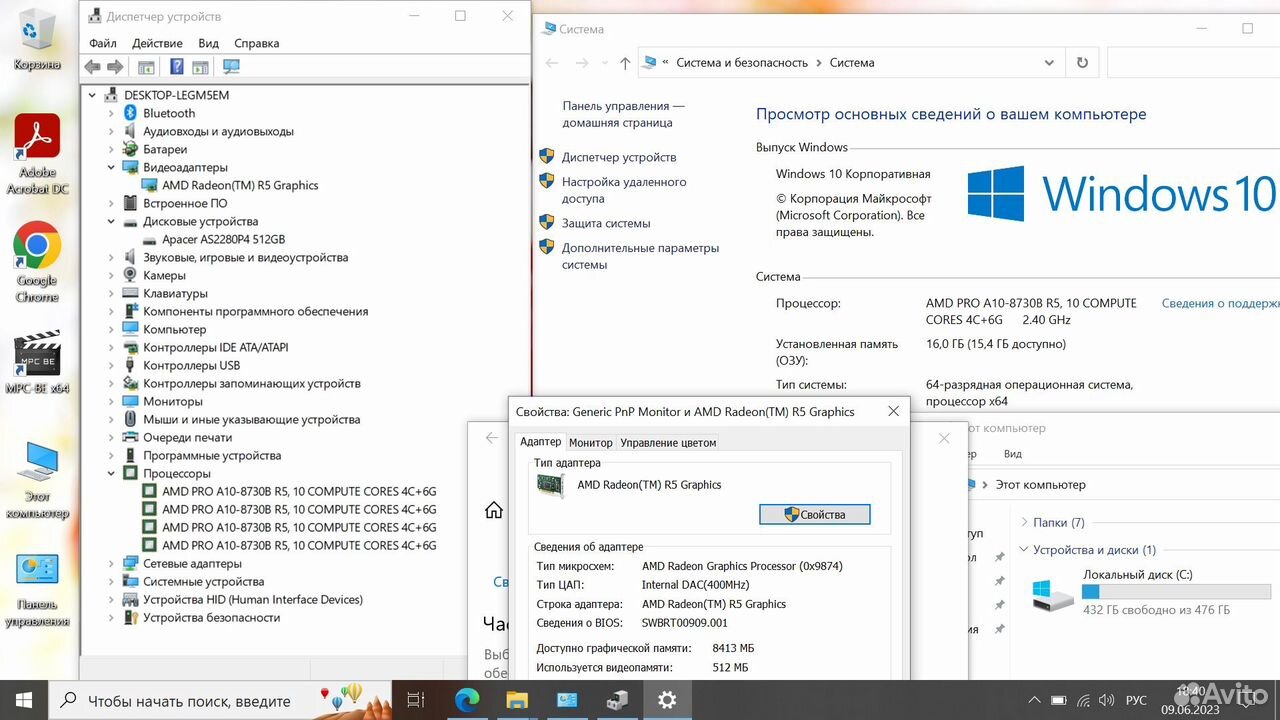This screenshot has height=720, width=1280.
Task: Select the Этот компьютер desktop icon
Action: pyautogui.click(x=37, y=480)
